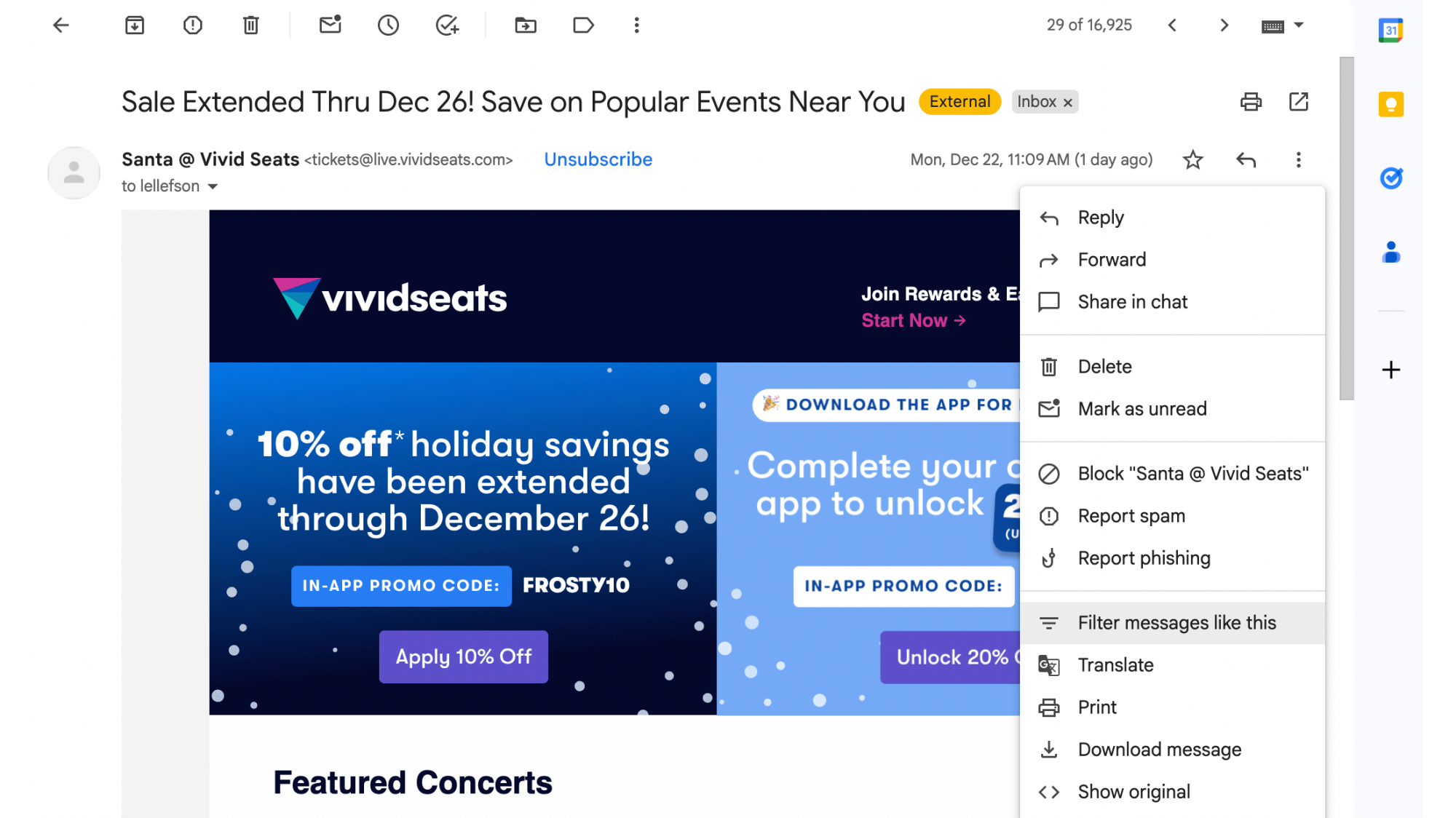Image resolution: width=1456 pixels, height=818 pixels.
Task: Remove the Inbox label from this email
Action: pos(1068,103)
